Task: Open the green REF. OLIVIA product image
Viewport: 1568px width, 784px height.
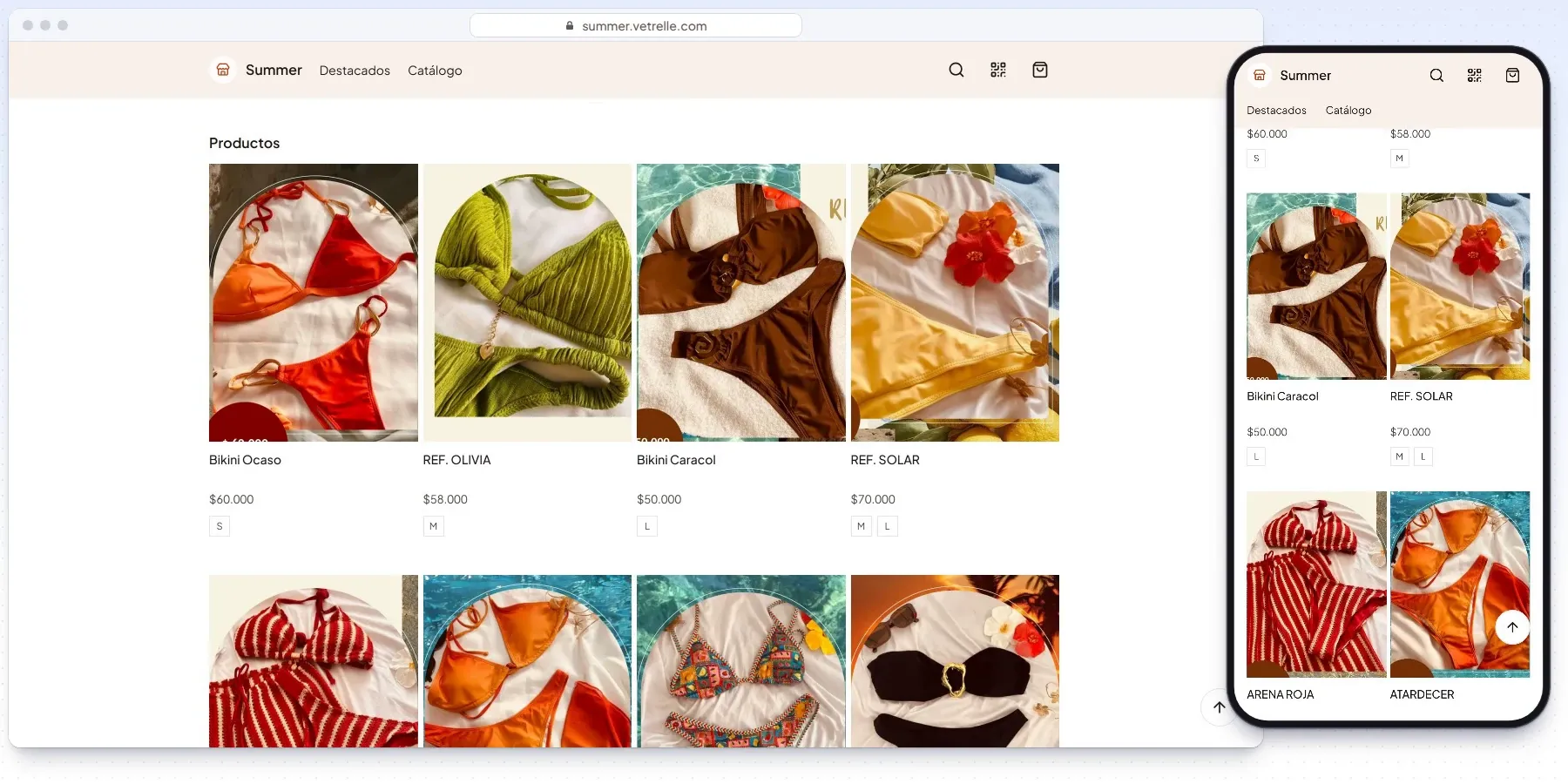Action: tap(527, 302)
